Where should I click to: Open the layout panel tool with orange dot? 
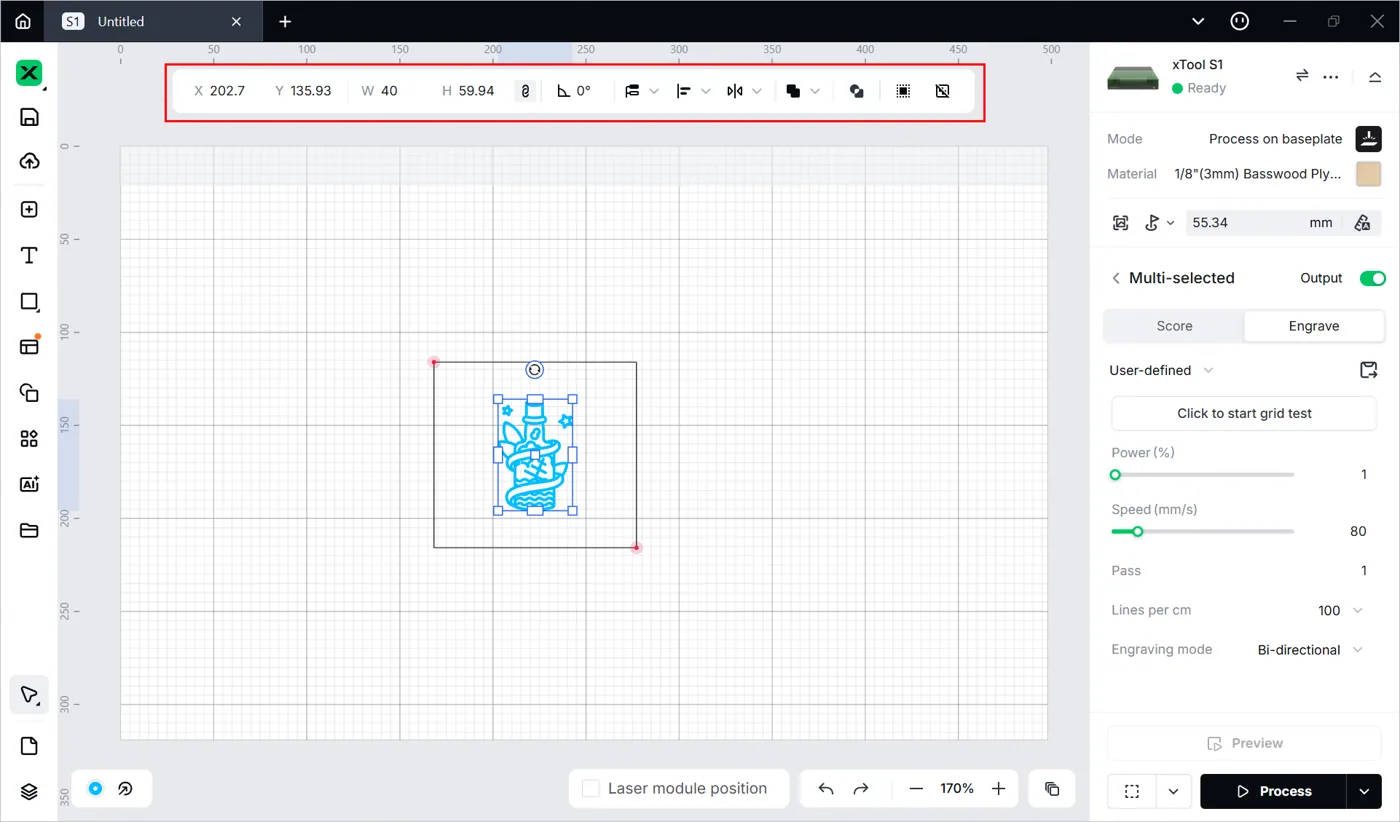coord(29,346)
